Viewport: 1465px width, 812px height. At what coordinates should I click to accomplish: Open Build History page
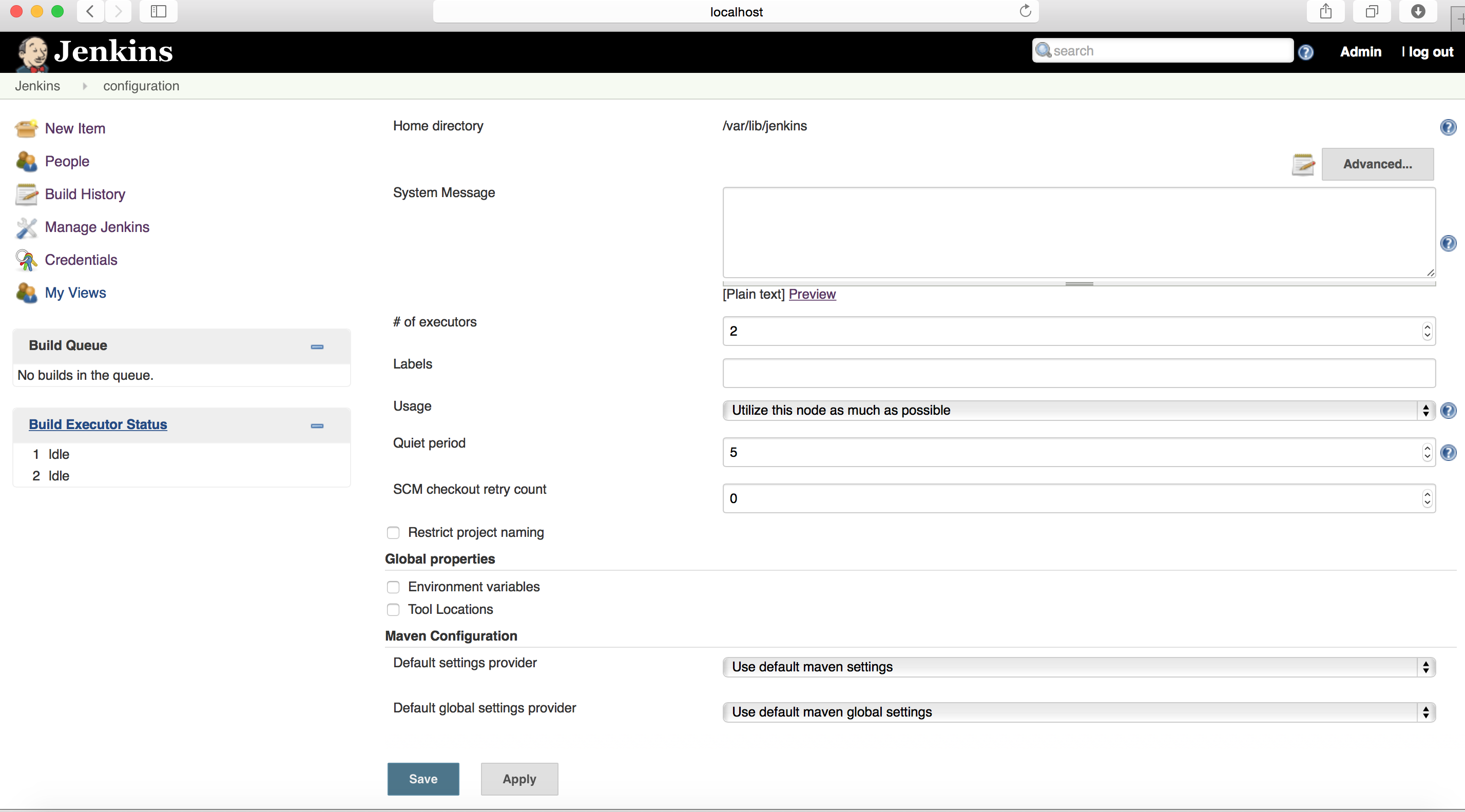click(85, 195)
